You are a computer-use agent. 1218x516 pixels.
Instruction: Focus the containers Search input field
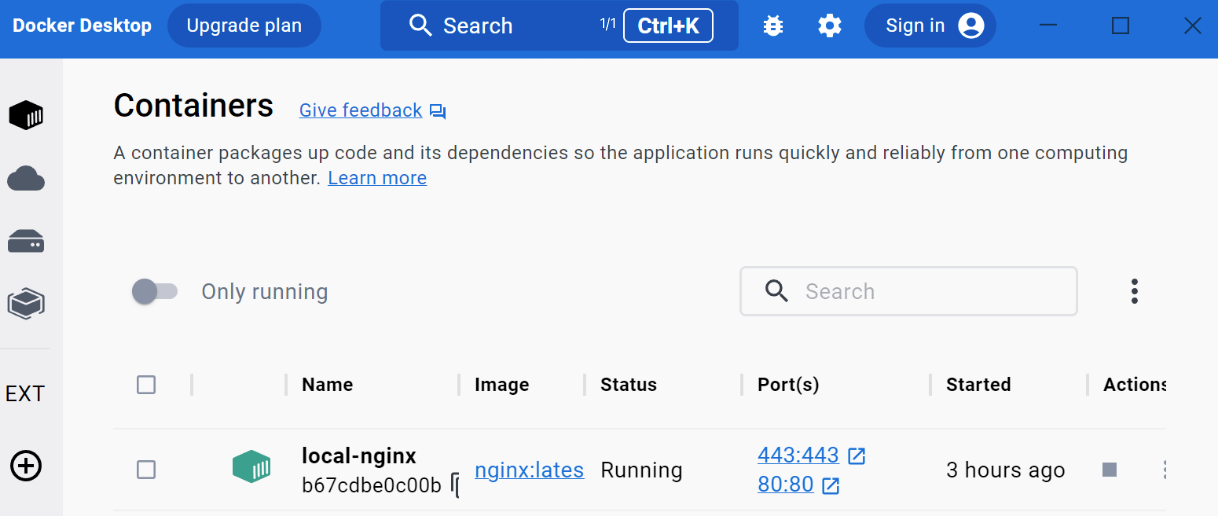908,291
